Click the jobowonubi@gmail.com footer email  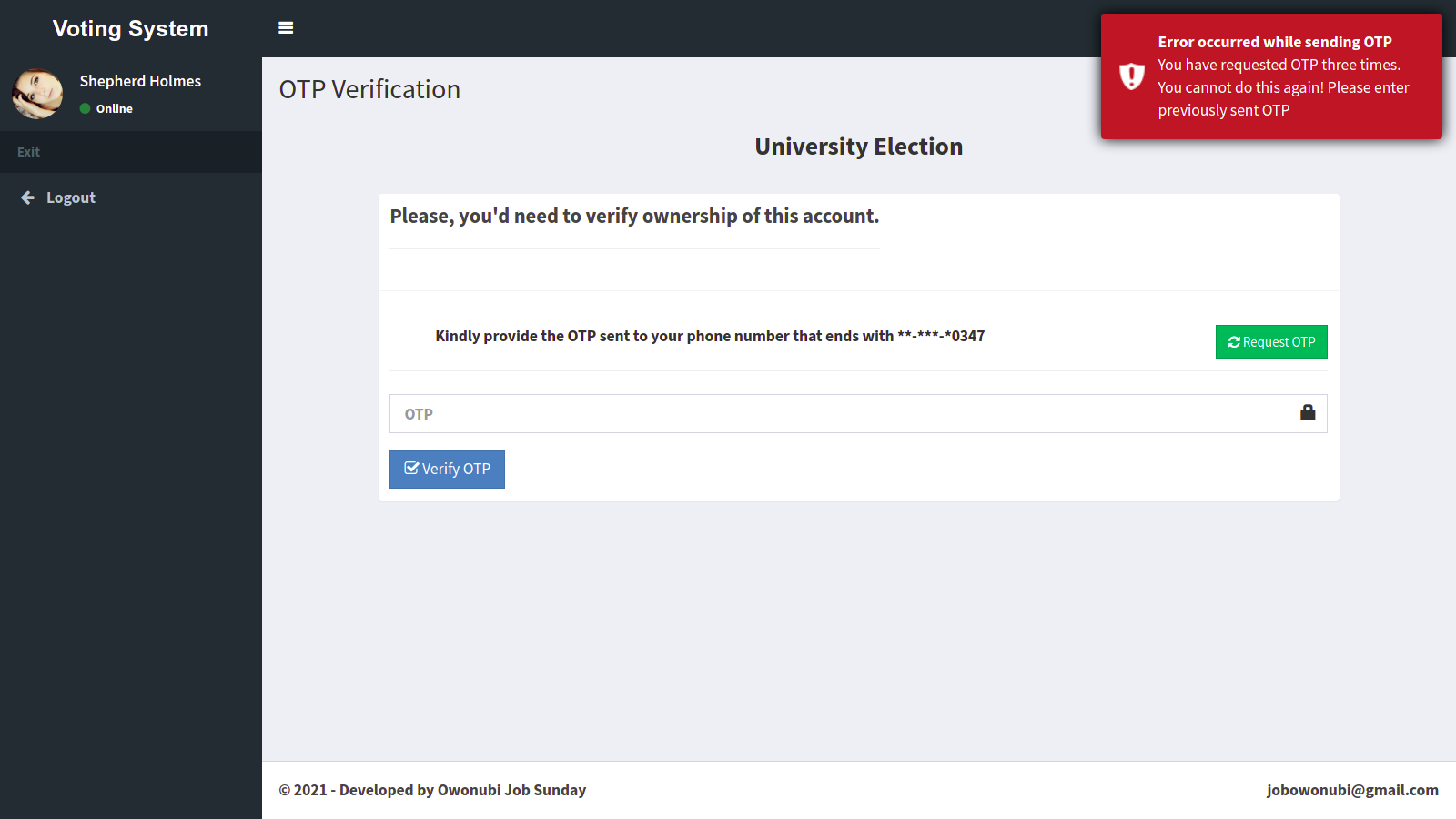(x=1352, y=790)
